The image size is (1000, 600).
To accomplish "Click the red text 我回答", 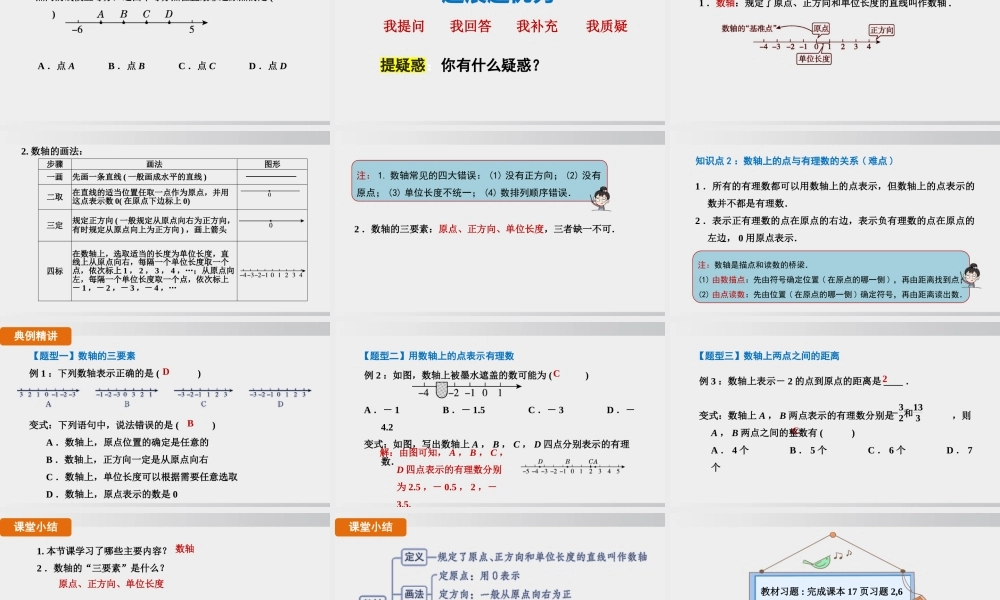I will click(x=471, y=26).
